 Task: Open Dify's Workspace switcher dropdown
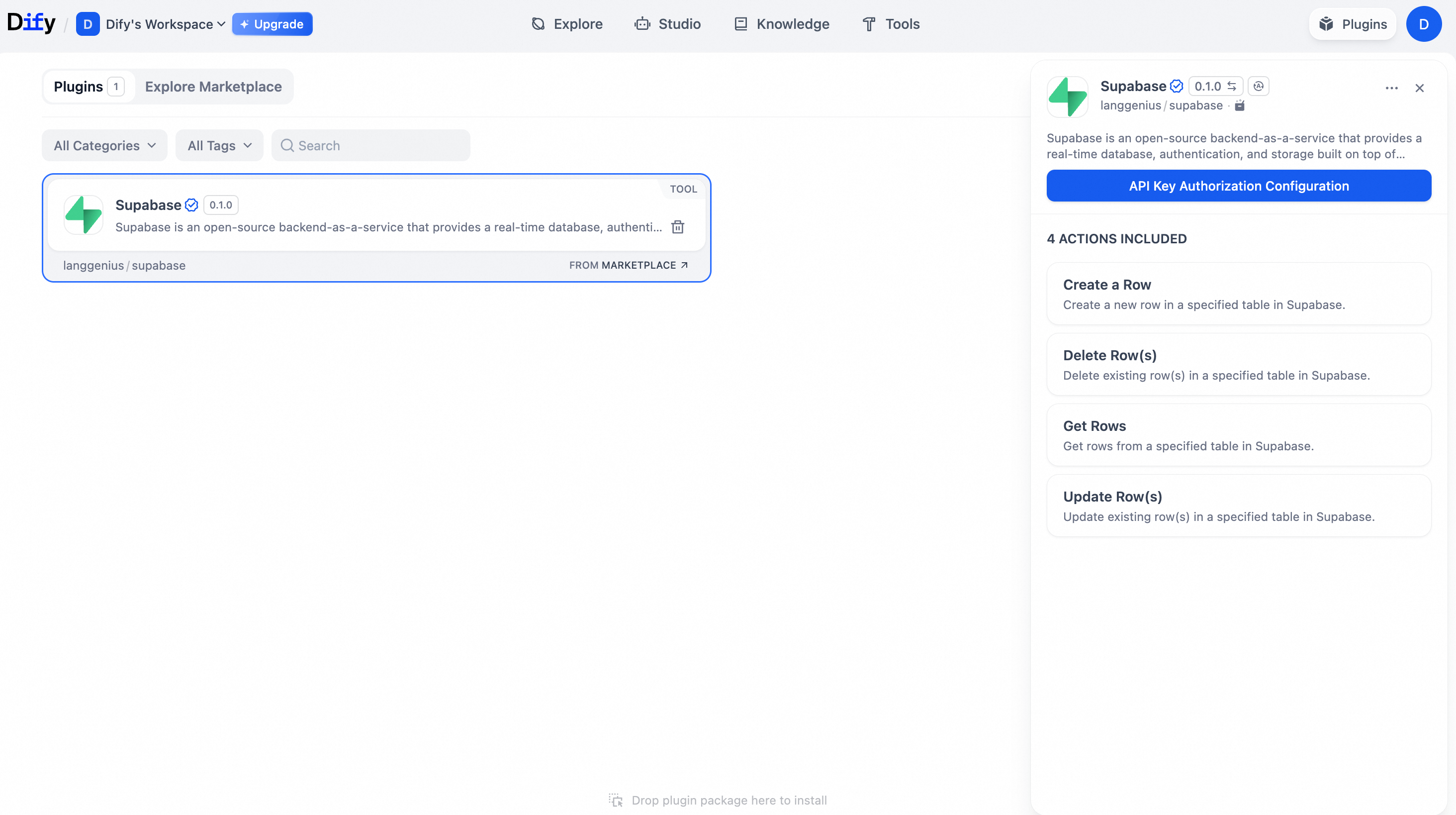(165, 24)
